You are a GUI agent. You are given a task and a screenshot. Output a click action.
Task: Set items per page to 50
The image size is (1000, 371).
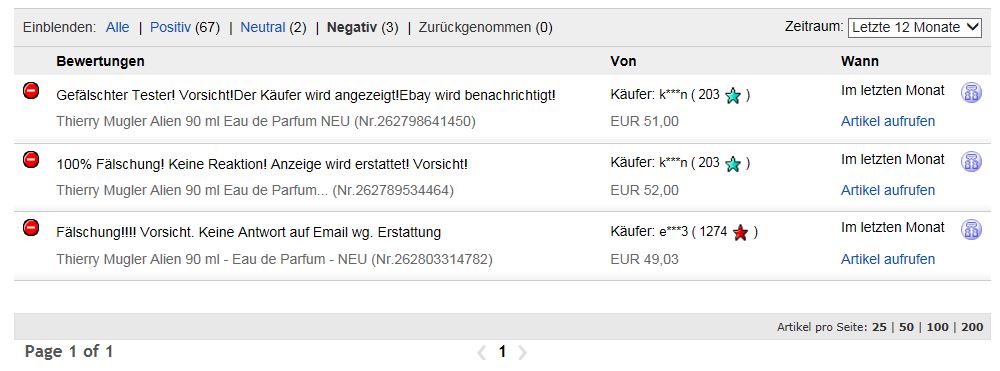906,327
